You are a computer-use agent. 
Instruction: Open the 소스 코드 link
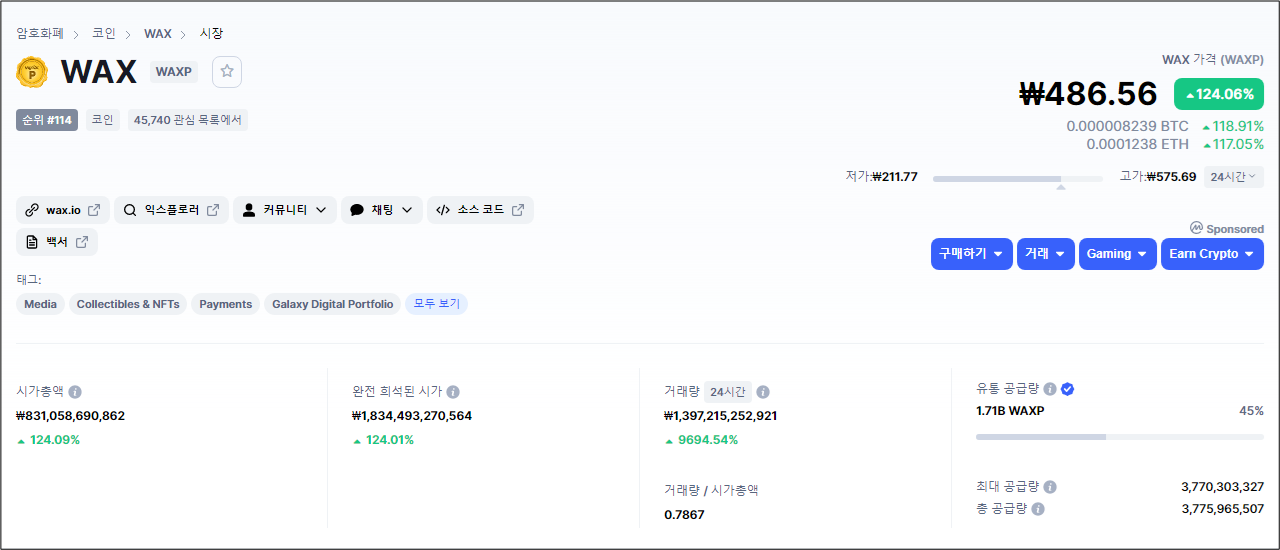(480, 210)
